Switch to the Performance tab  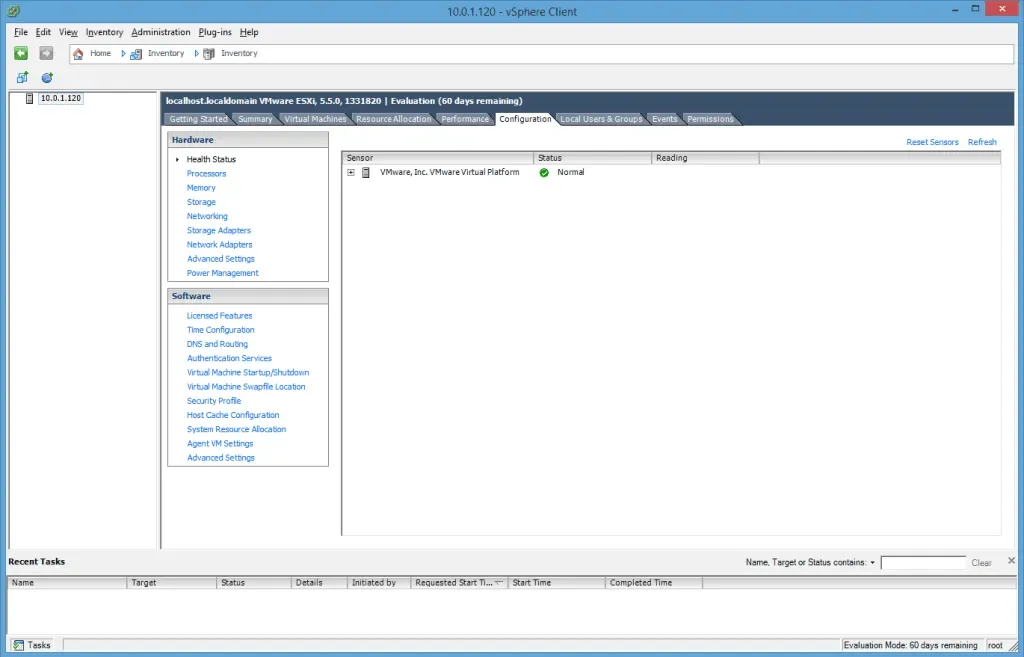[x=465, y=118]
